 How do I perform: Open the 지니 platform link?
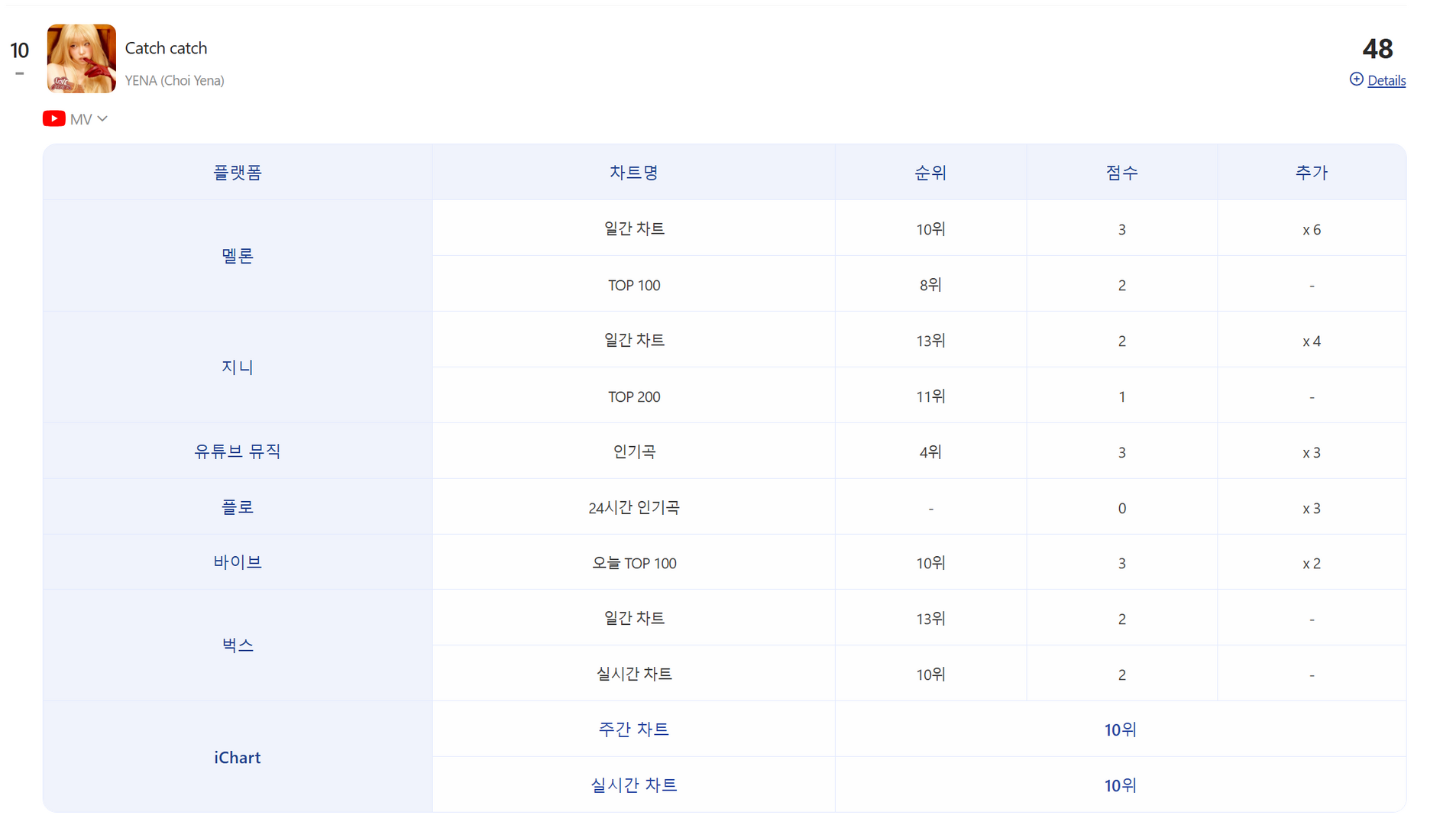tap(238, 367)
